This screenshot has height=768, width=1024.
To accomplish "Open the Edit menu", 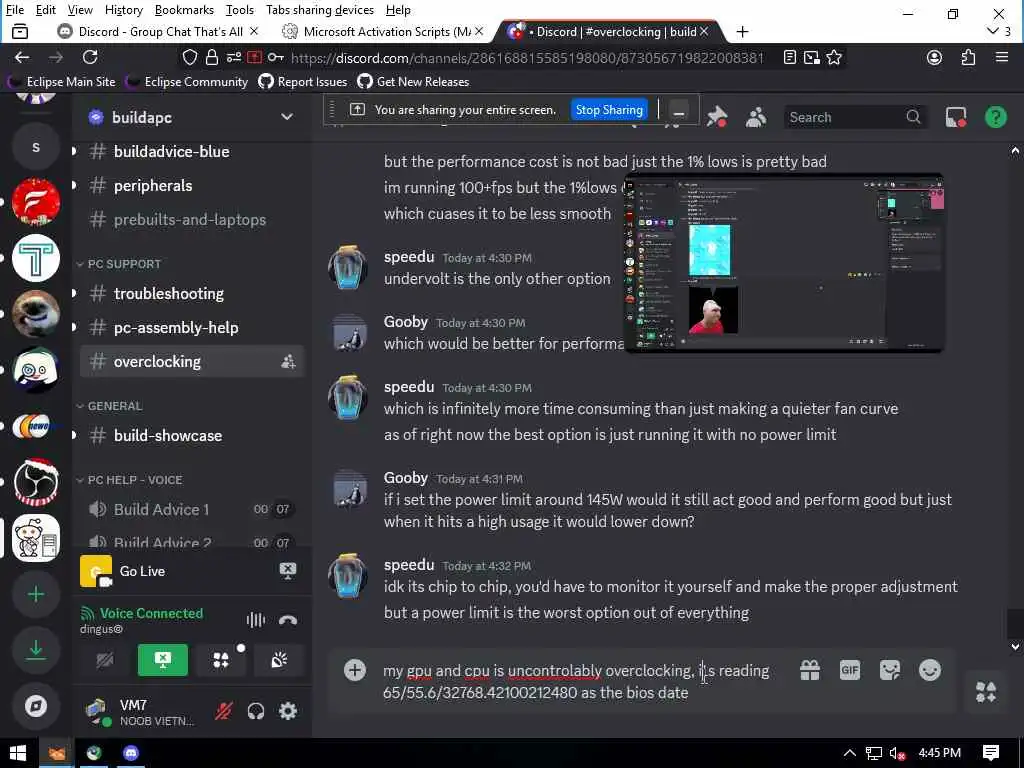I will tap(45, 10).
